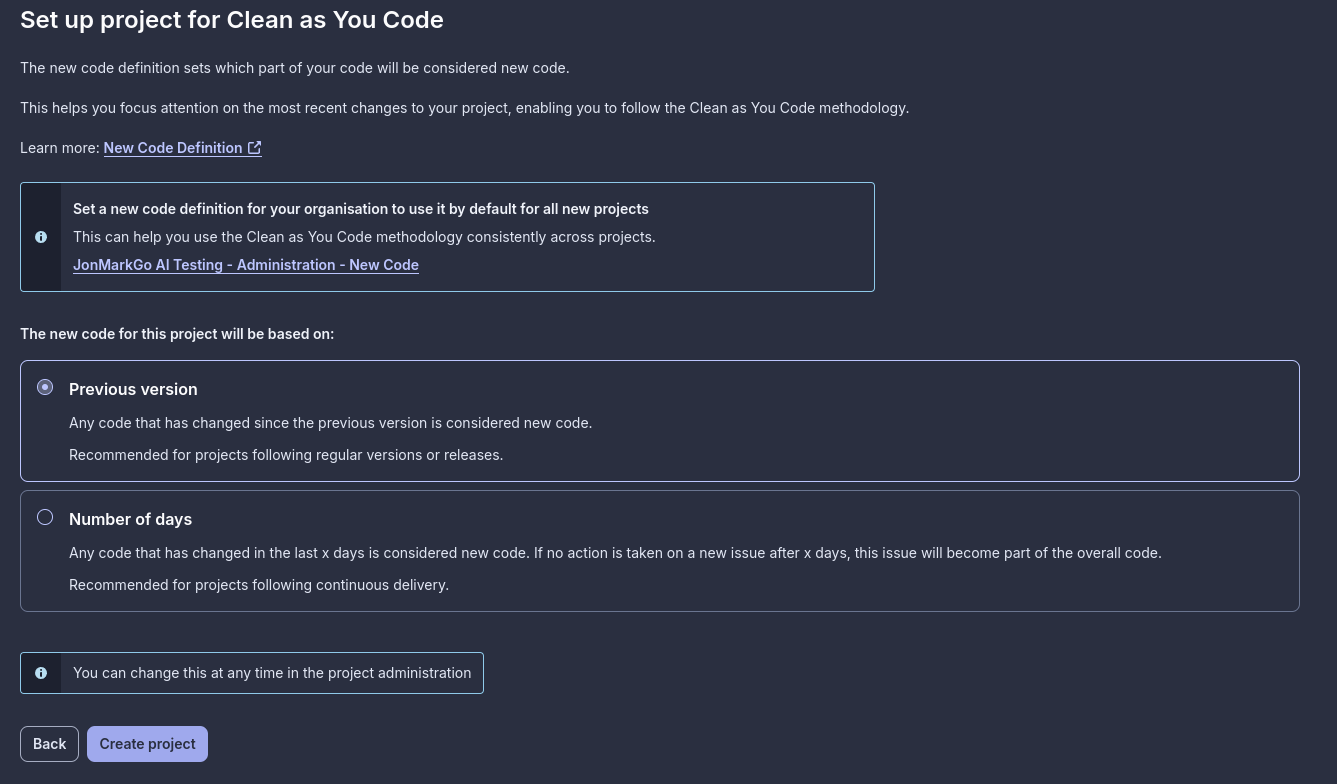The image size is (1337, 784).
Task: Click external-link icon beside New Code Definition
Action: click(x=255, y=148)
